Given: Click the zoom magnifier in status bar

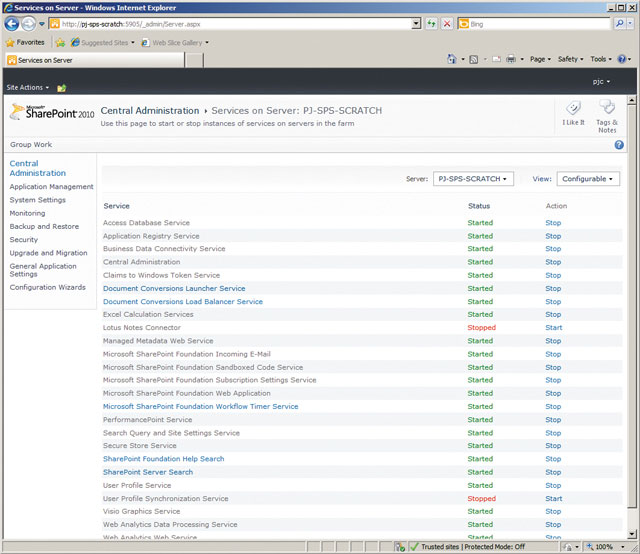Looking at the screenshot, I should pyautogui.click(x=590, y=547).
